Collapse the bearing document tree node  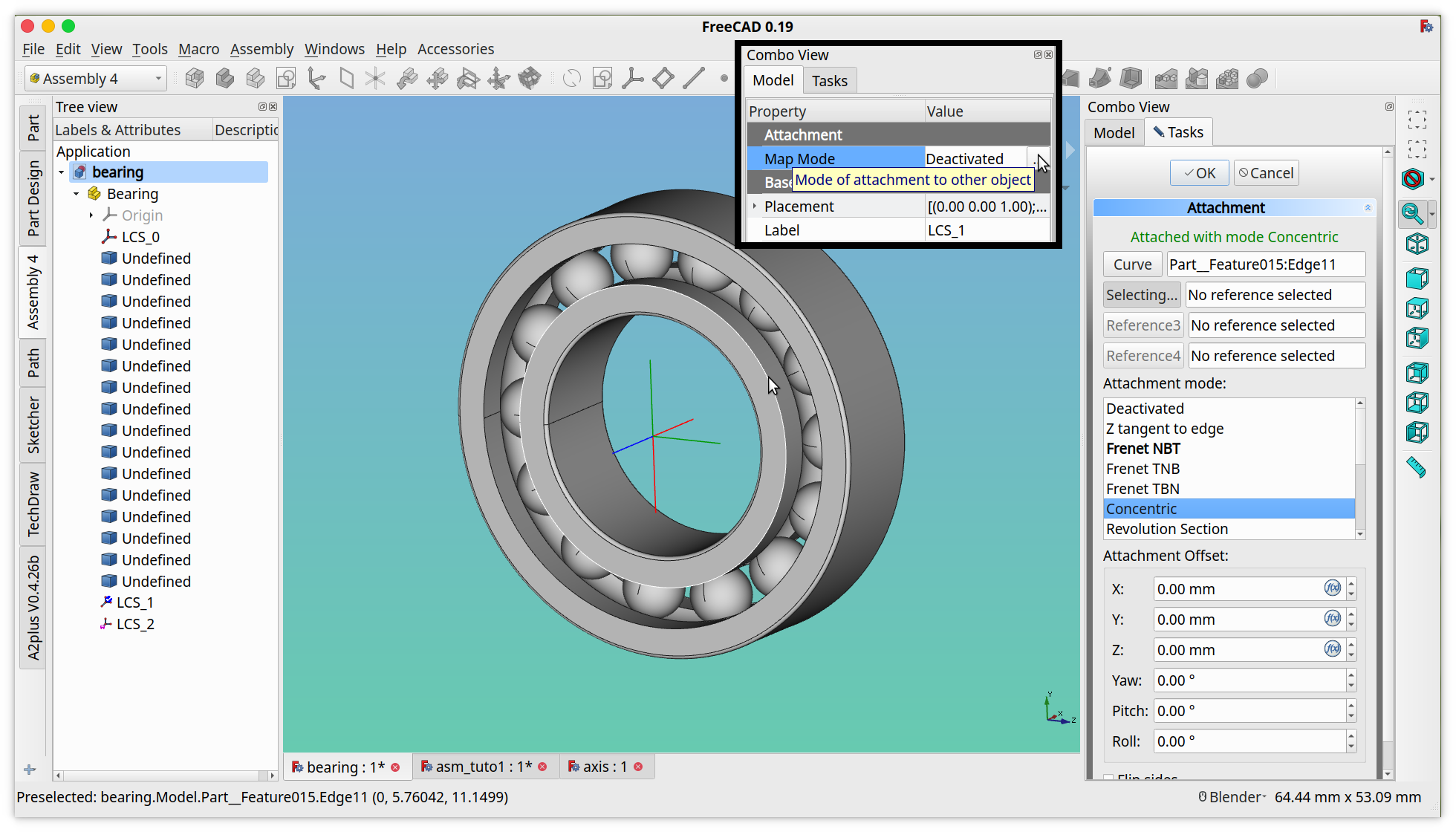pos(62,172)
